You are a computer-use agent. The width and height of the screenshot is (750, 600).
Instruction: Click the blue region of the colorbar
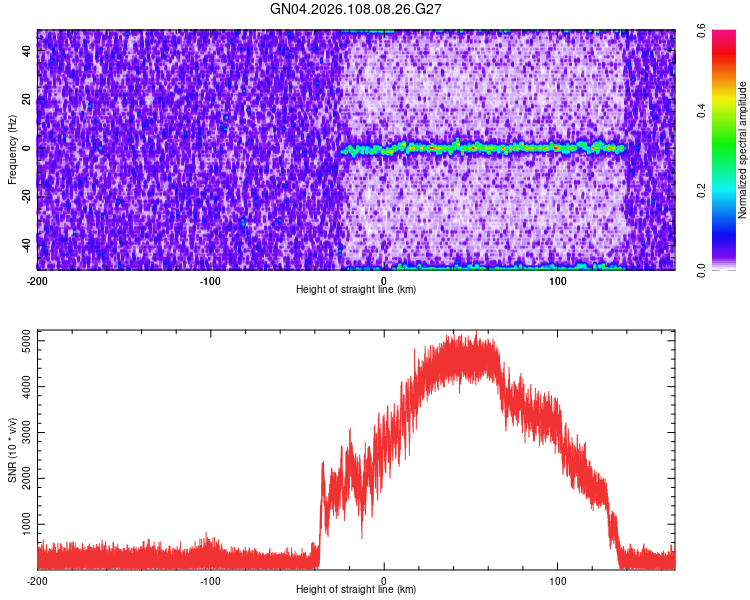coord(724,230)
